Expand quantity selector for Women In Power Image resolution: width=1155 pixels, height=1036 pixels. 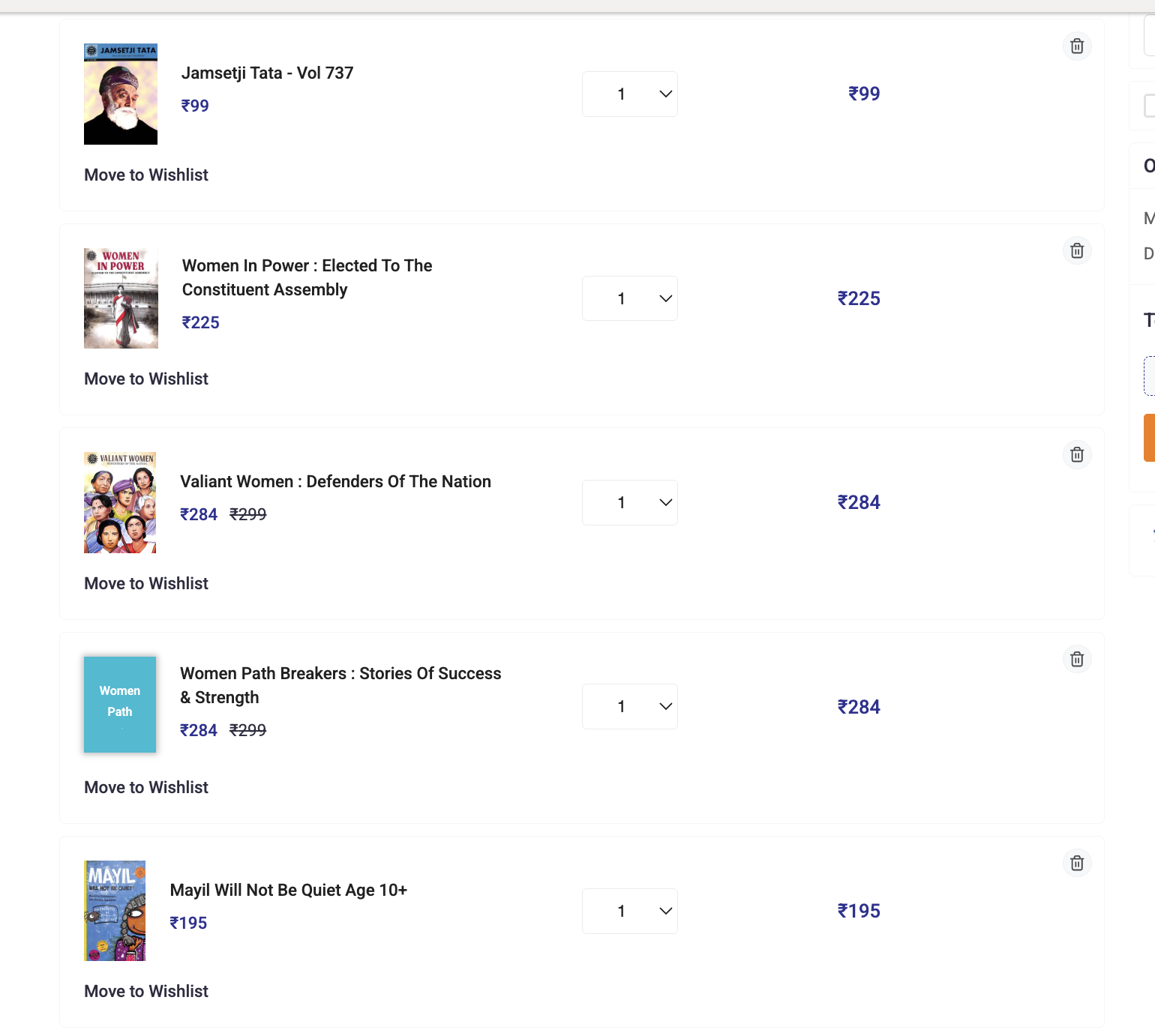(x=630, y=298)
